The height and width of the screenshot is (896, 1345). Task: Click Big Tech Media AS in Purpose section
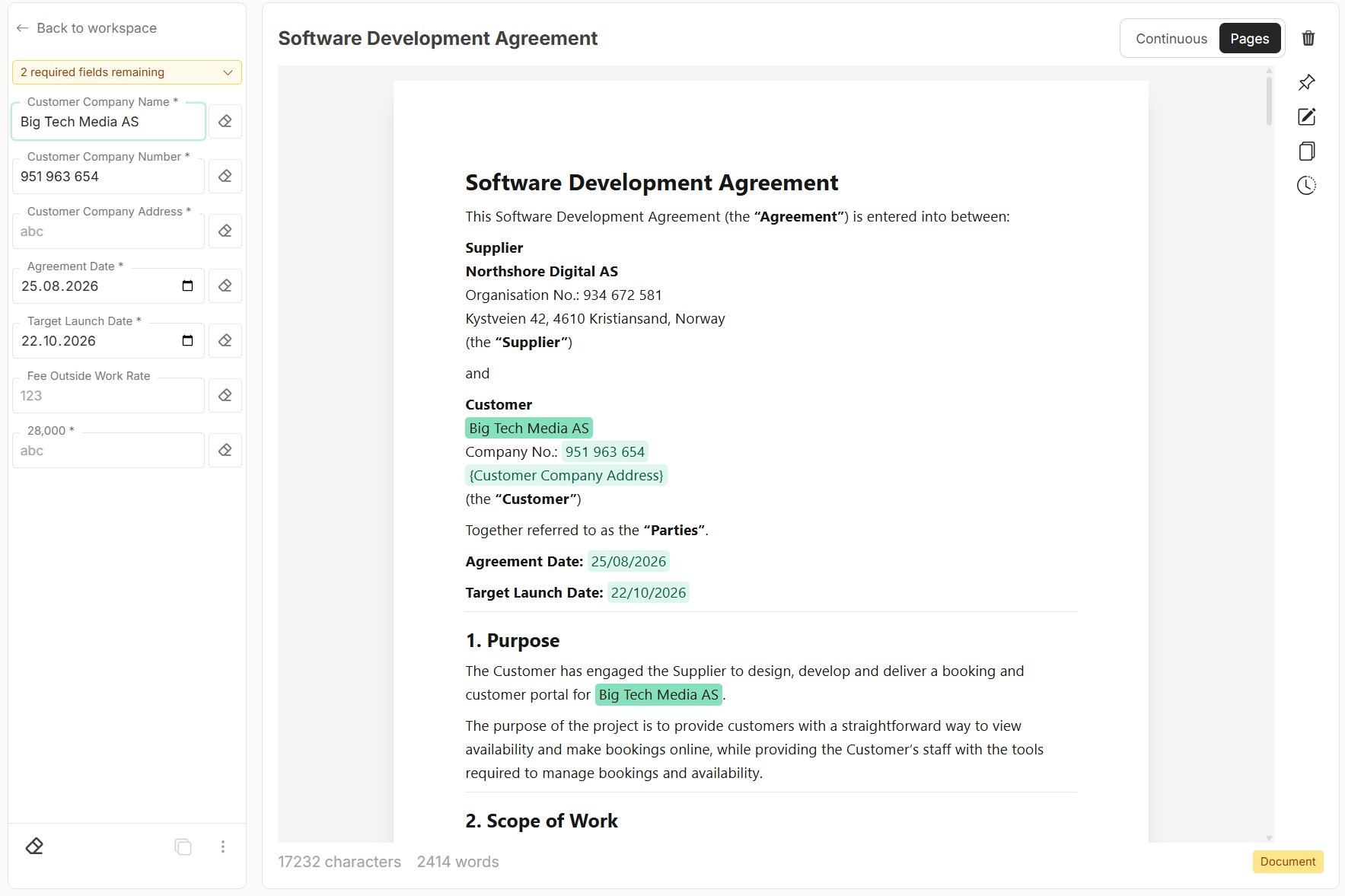[658, 694]
